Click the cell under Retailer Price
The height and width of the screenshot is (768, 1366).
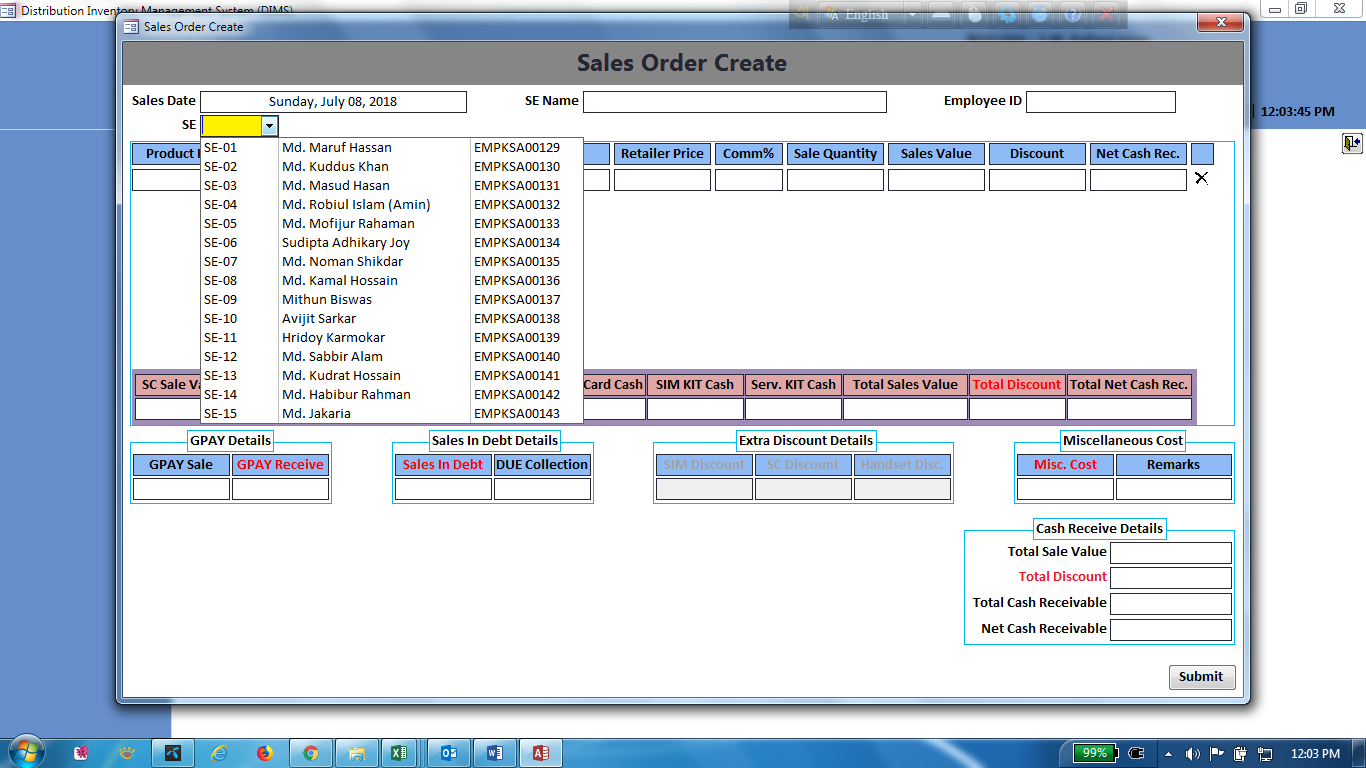tap(662, 180)
